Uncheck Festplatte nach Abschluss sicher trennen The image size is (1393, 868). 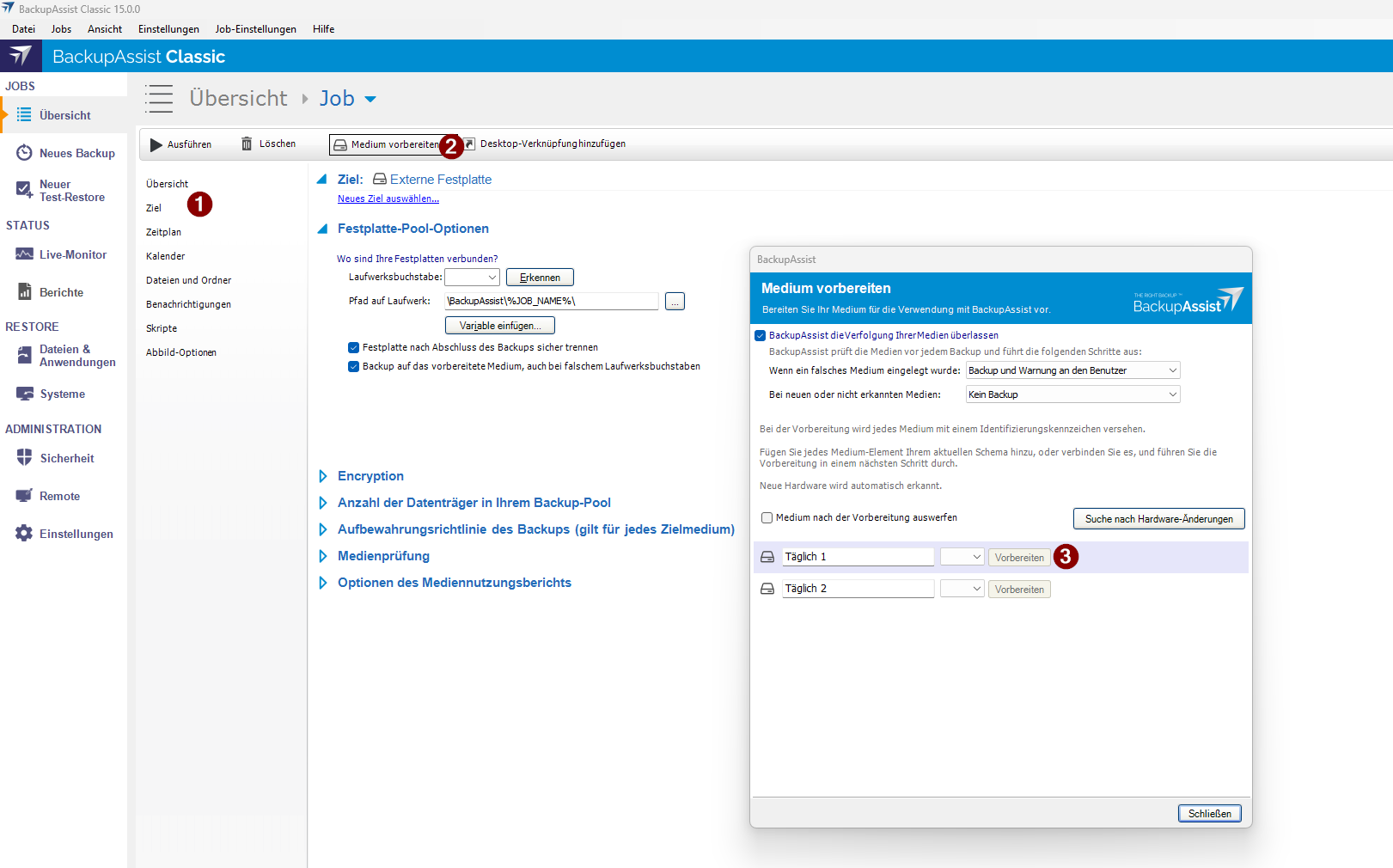pos(353,348)
